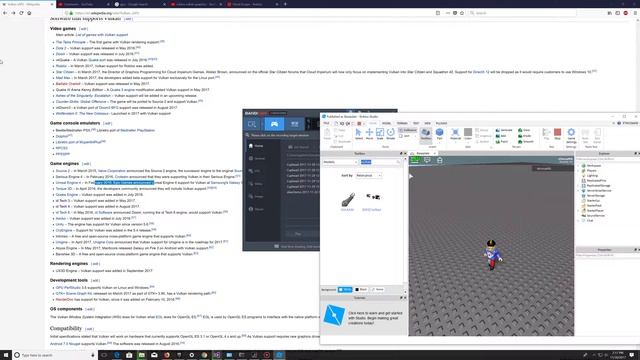Reload the Wikipedia page
640x360 pixels.
coord(21,13)
